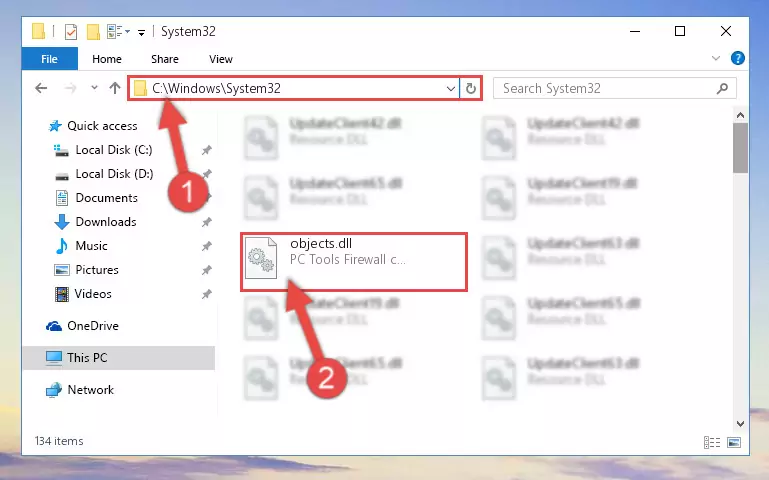Toggle pin beside Downloads folder

[207, 222]
